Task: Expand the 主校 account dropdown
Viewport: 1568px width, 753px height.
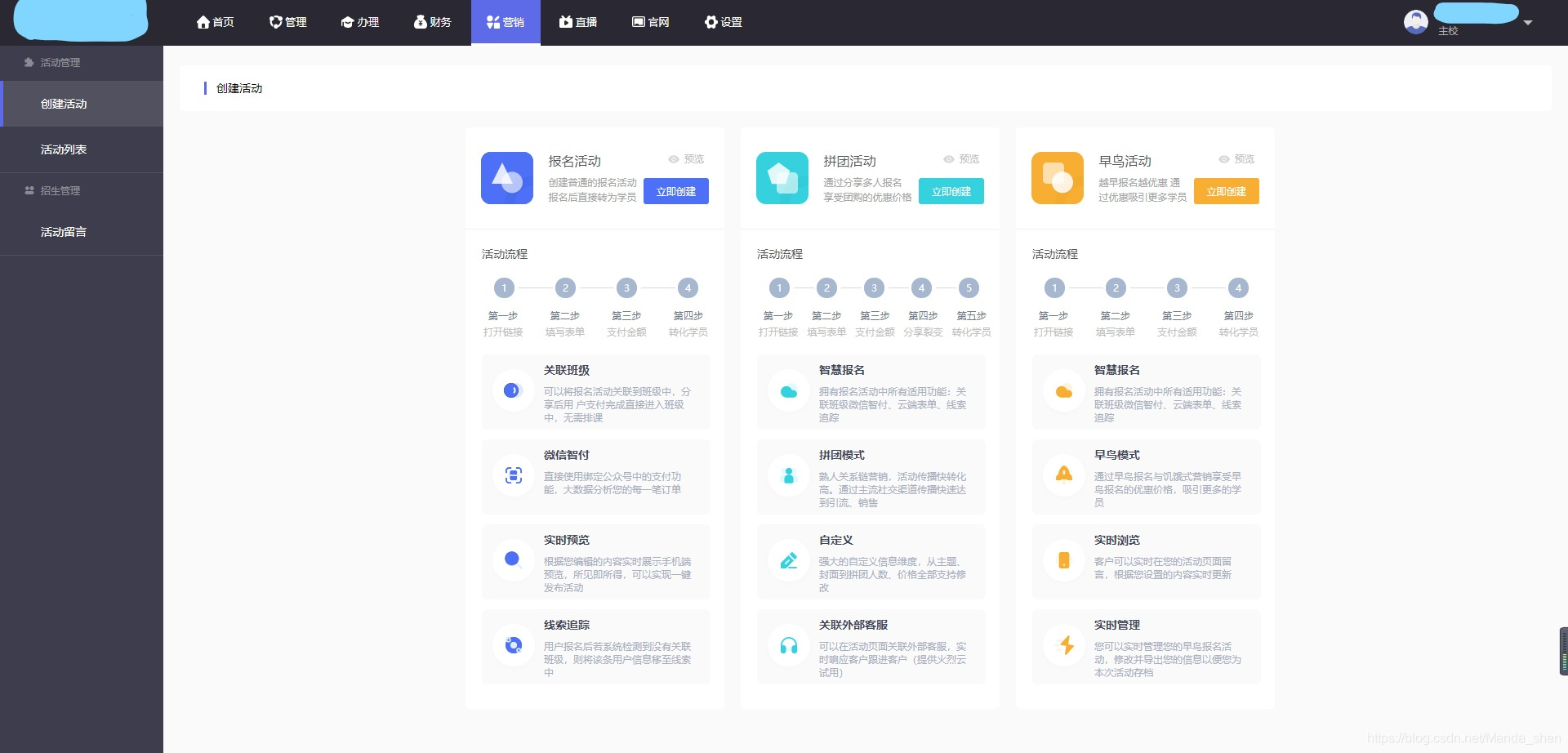Action: point(1529,23)
